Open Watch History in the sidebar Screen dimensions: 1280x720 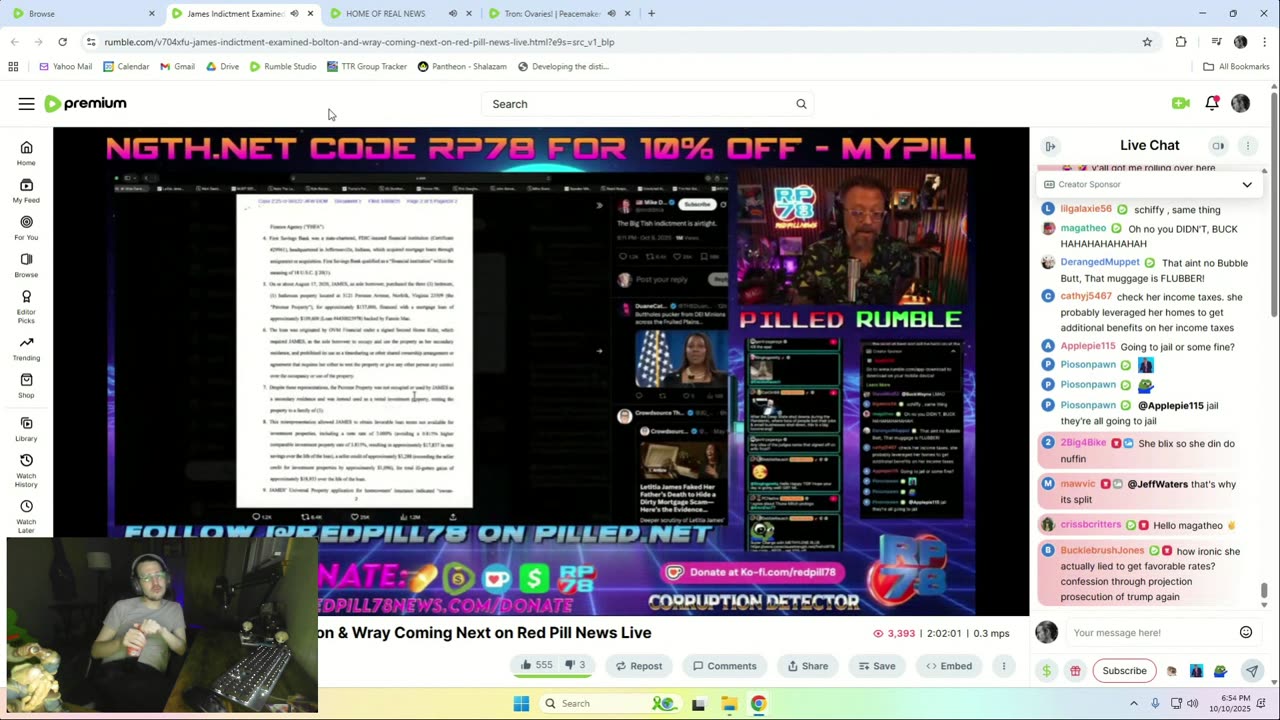26,470
